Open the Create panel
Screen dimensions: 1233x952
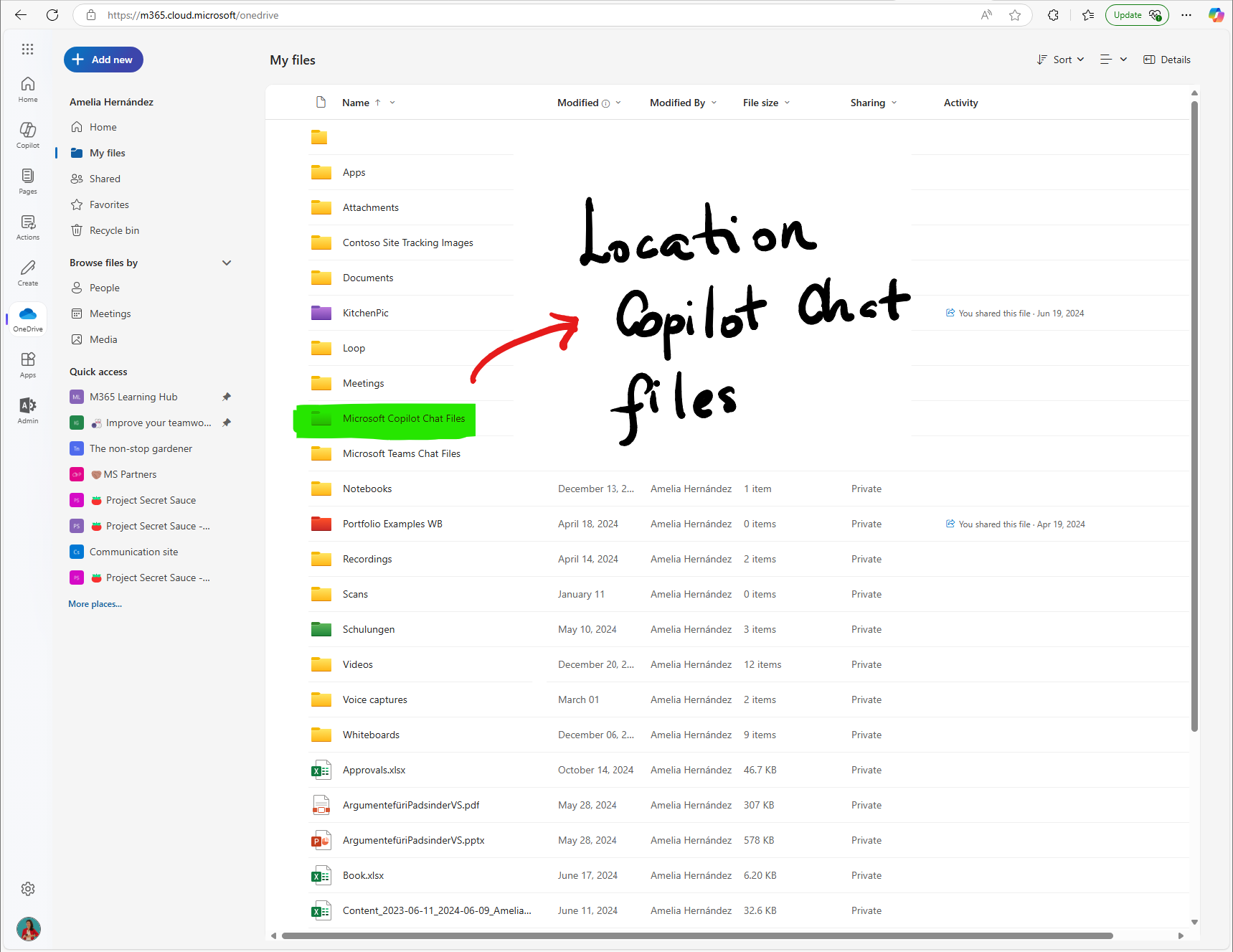tap(27, 272)
